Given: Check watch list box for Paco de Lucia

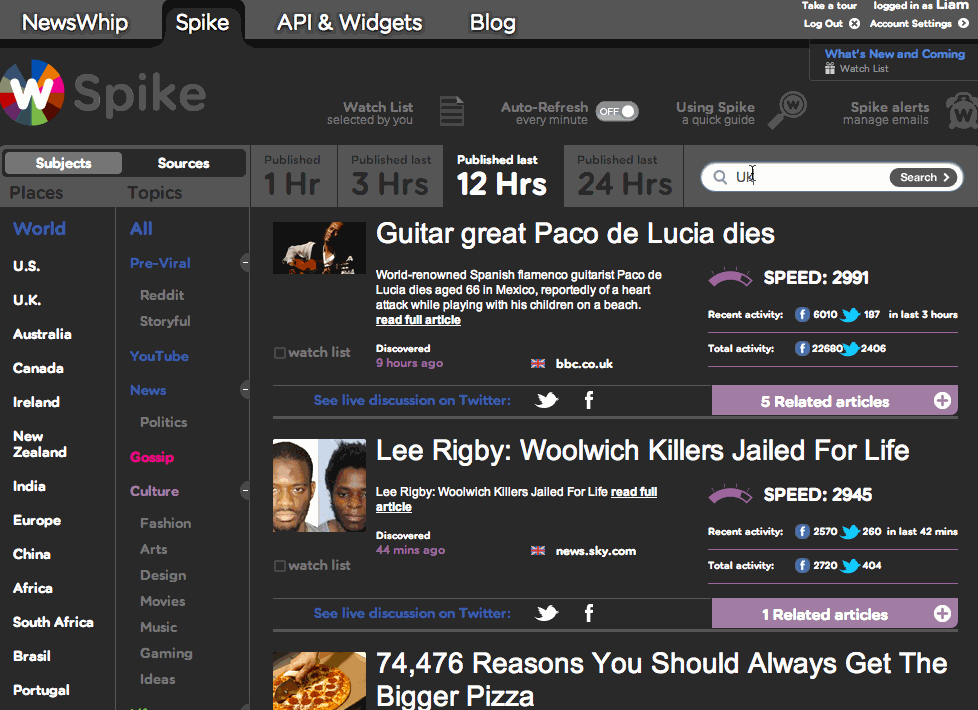Looking at the screenshot, I should point(280,353).
